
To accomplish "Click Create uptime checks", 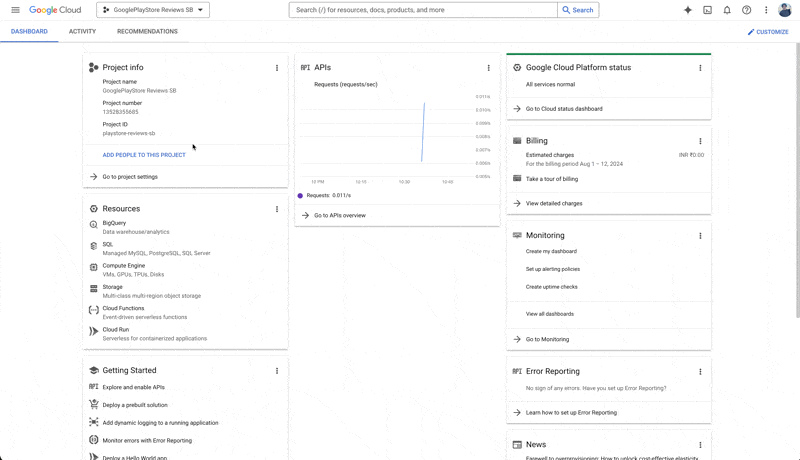I will (x=552, y=287).
